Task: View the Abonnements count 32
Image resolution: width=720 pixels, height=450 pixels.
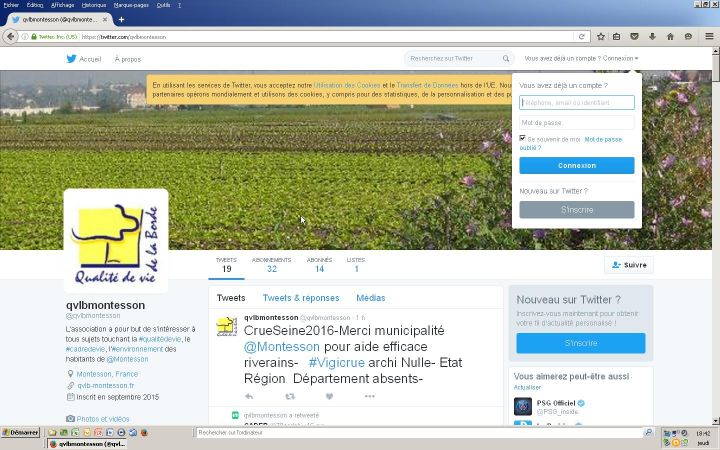Action: [x=271, y=265]
